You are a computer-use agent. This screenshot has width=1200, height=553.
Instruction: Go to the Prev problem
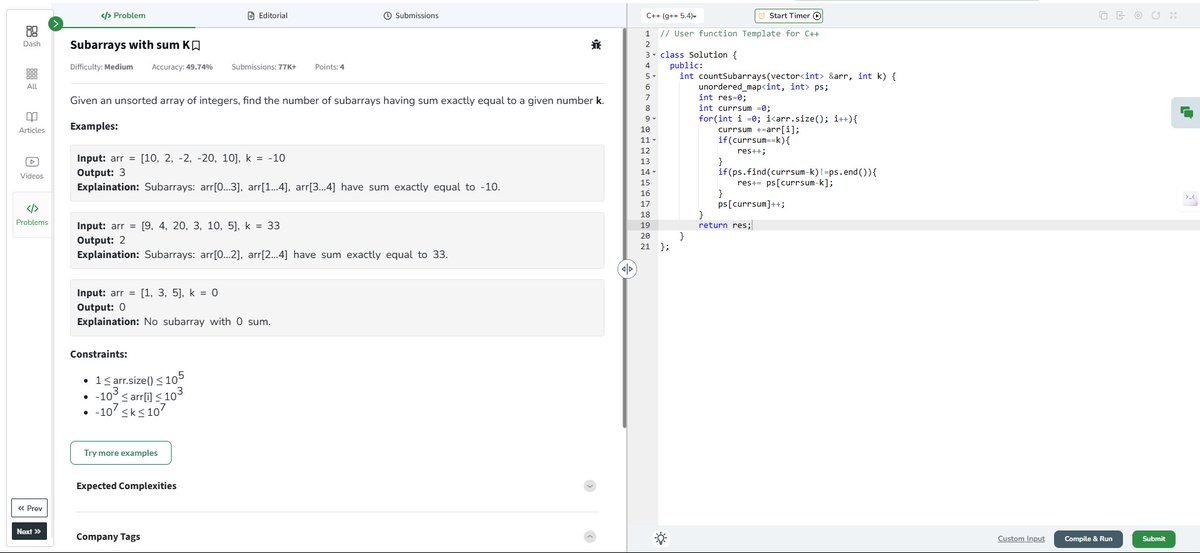click(28, 509)
